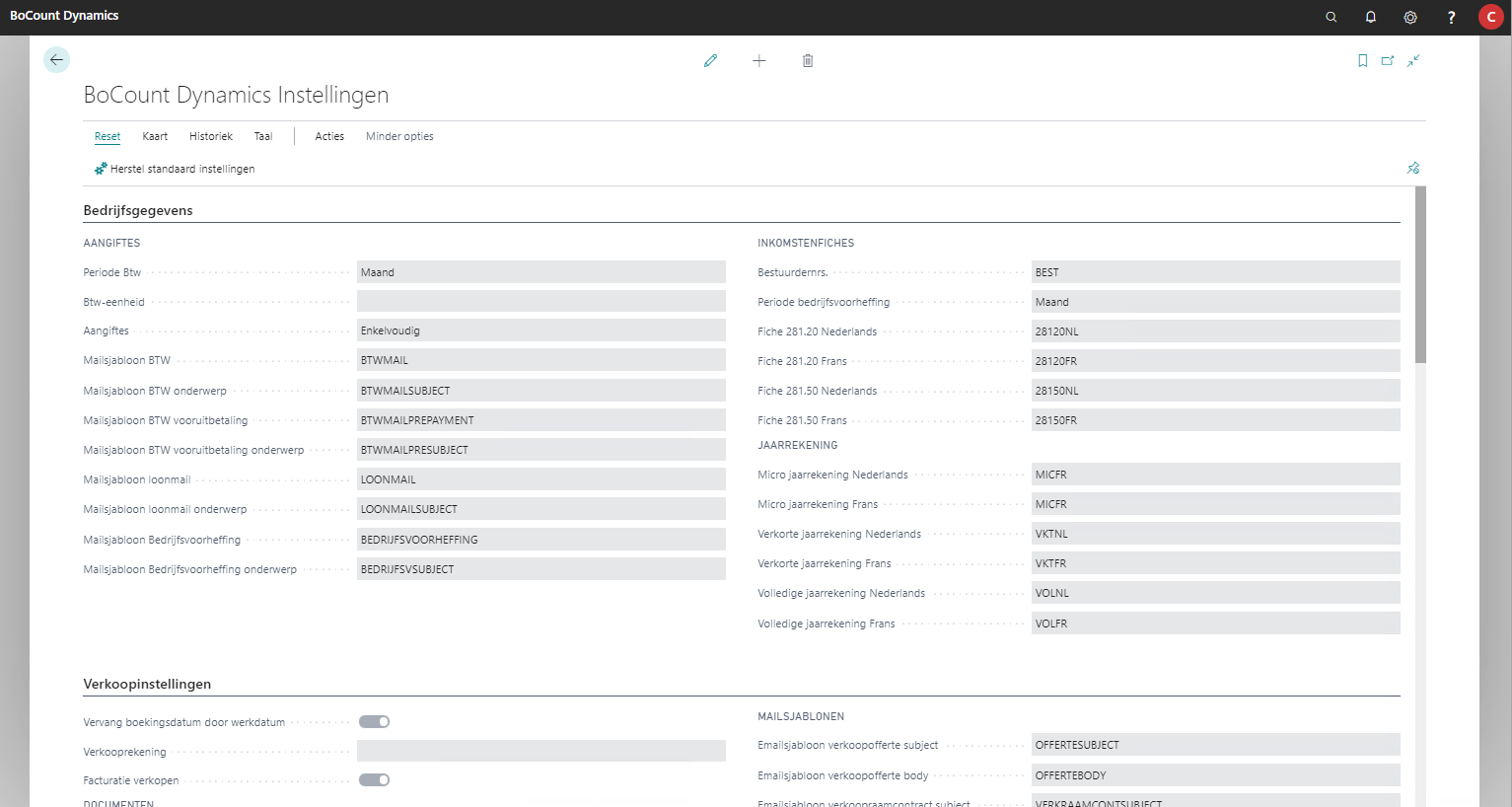Screen dimensions: 1512x807
Task: Open the Historiek menu
Action: [211, 136]
